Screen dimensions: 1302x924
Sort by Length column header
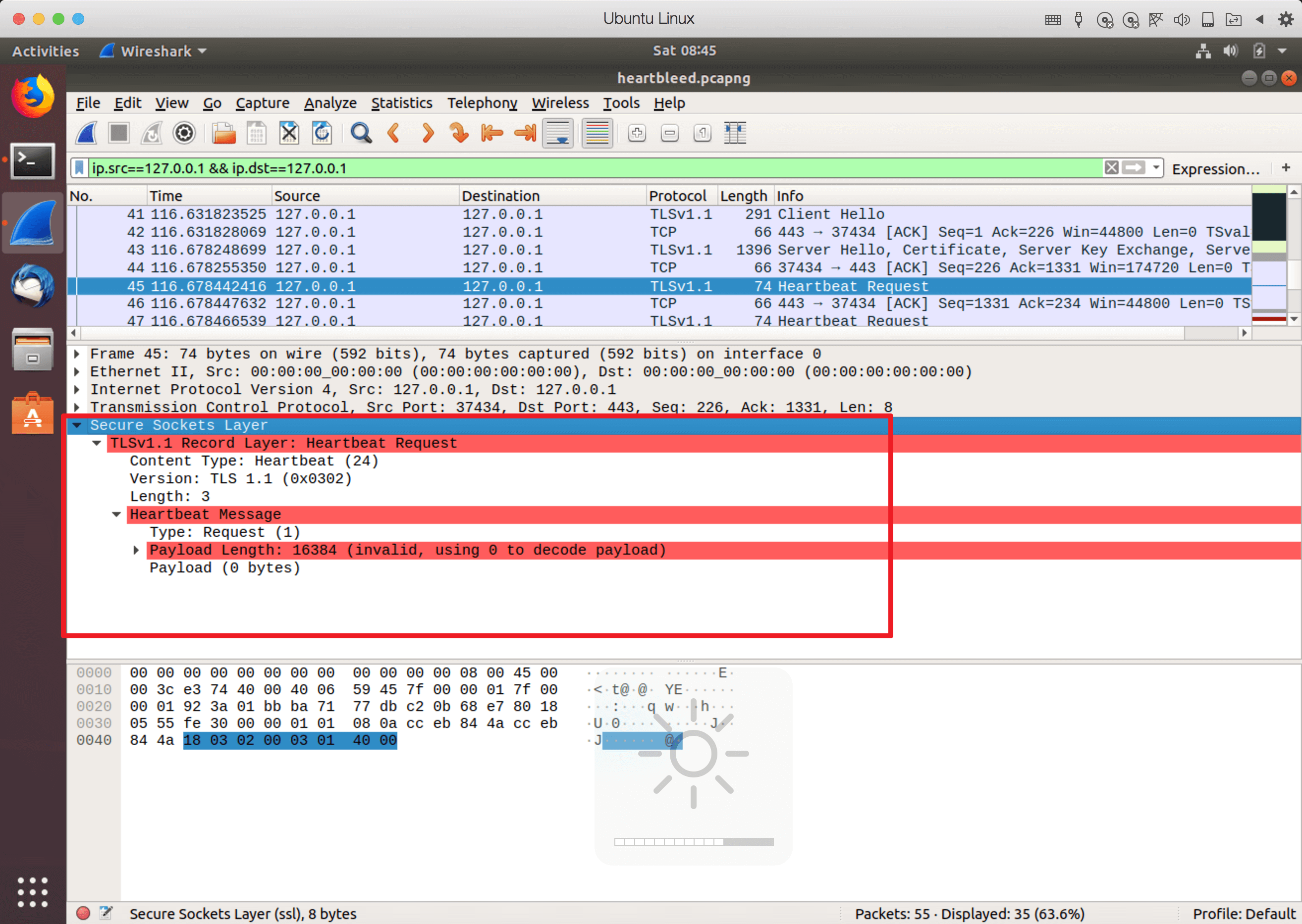pyautogui.click(x=745, y=196)
